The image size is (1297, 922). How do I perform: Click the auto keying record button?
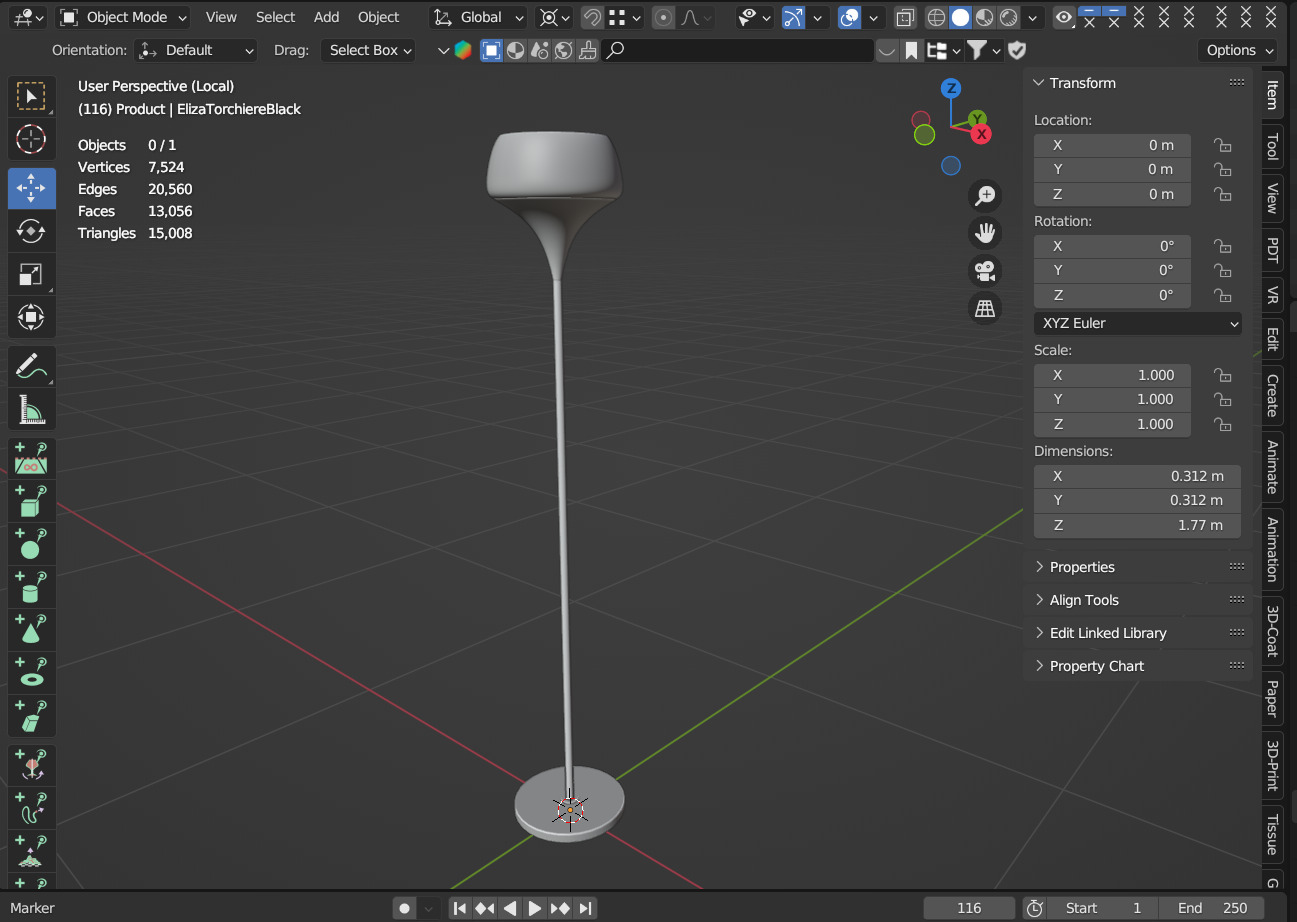(405, 908)
